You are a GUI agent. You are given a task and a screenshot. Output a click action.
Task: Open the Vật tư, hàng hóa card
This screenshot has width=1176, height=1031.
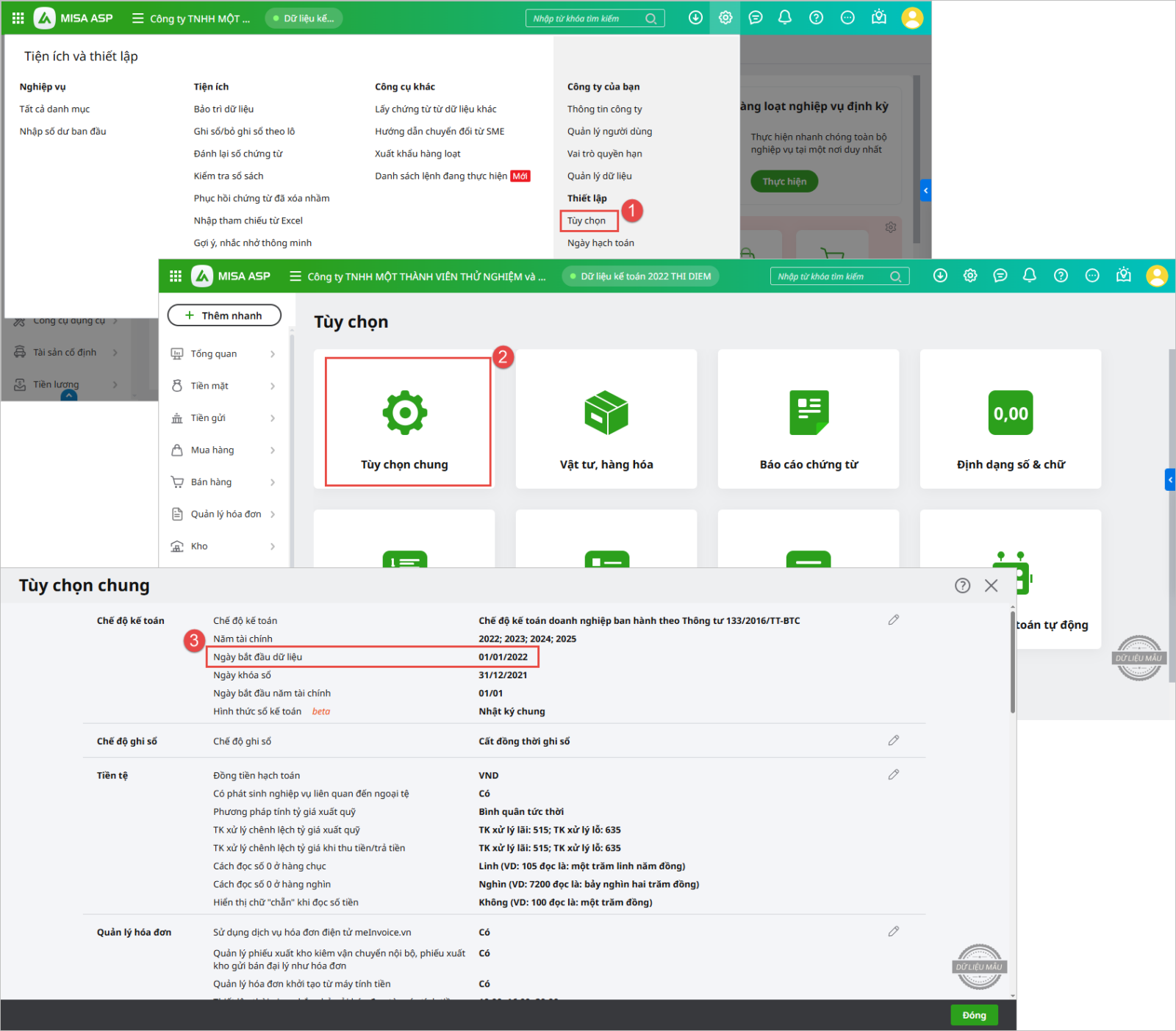click(x=606, y=420)
